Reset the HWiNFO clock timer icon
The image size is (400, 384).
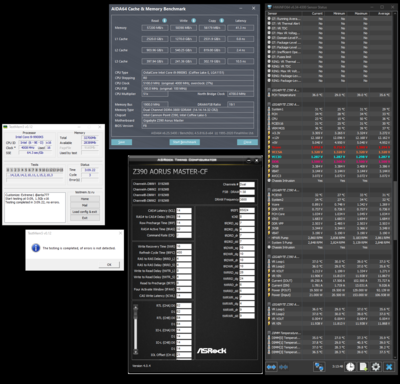point(350,367)
